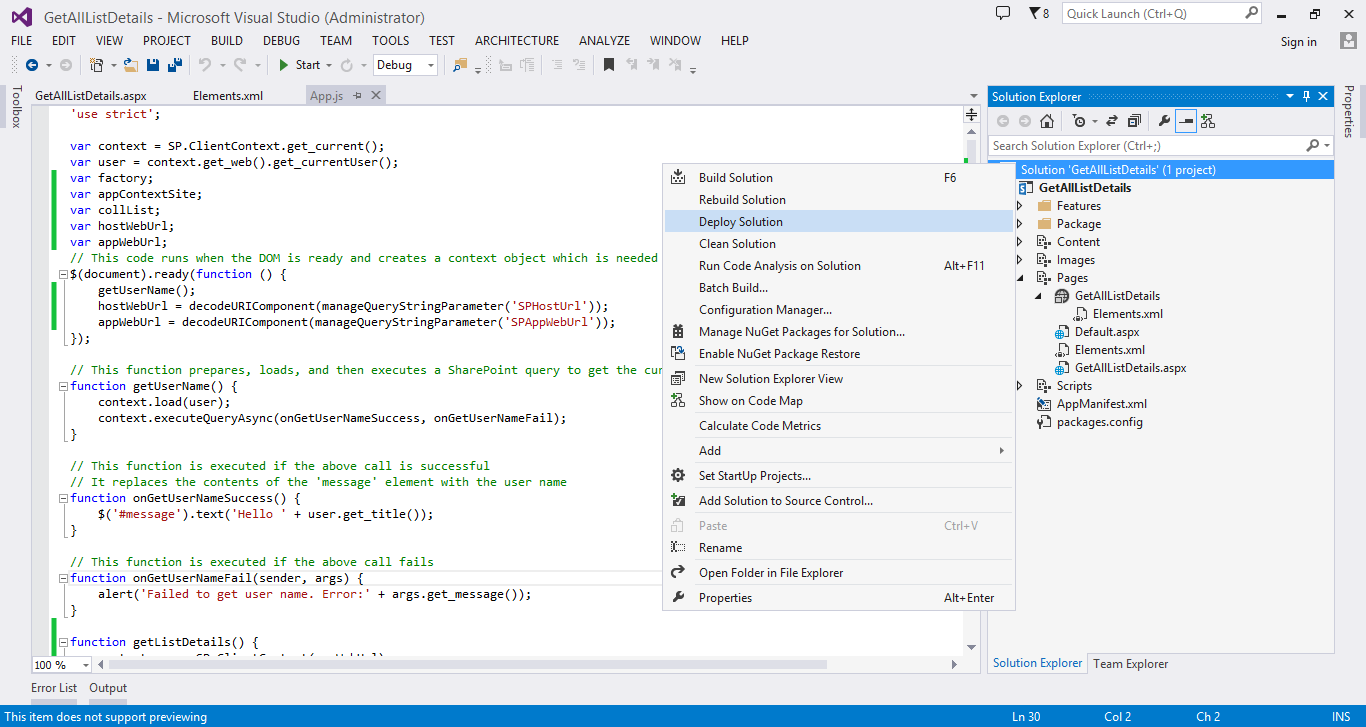The height and width of the screenshot is (727, 1366).
Task: Click the Quick Launch search magnifier icon
Action: [x=1251, y=13]
